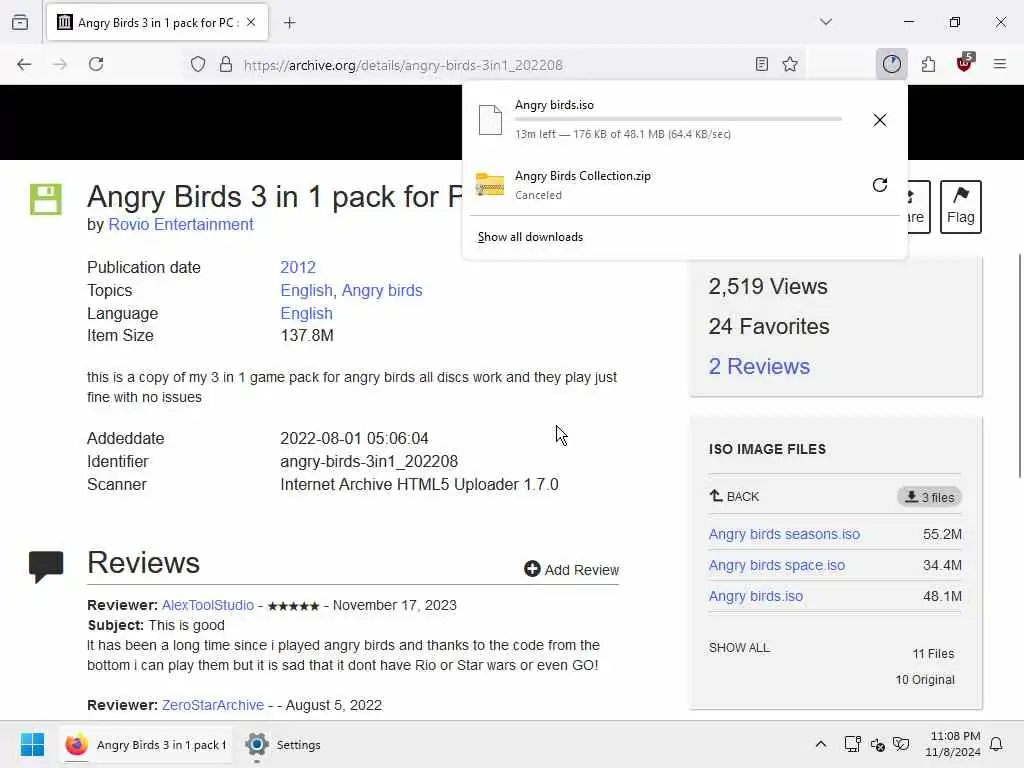This screenshot has height=768, width=1024.
Task: Select the 24 Favorites text
Action: coord(769,327)
